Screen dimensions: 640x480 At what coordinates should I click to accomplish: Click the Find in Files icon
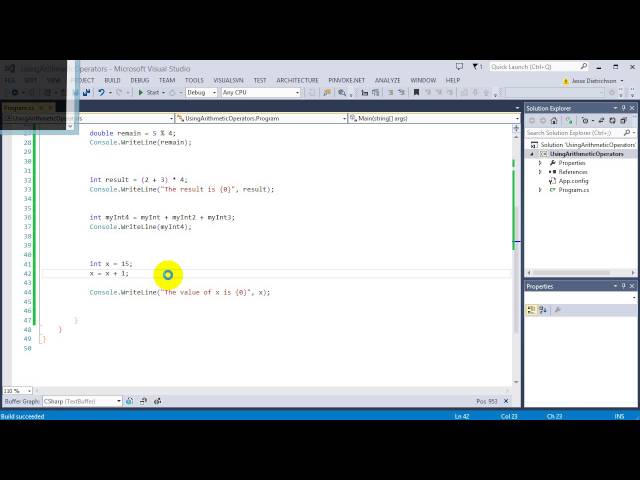pos(327,93)
